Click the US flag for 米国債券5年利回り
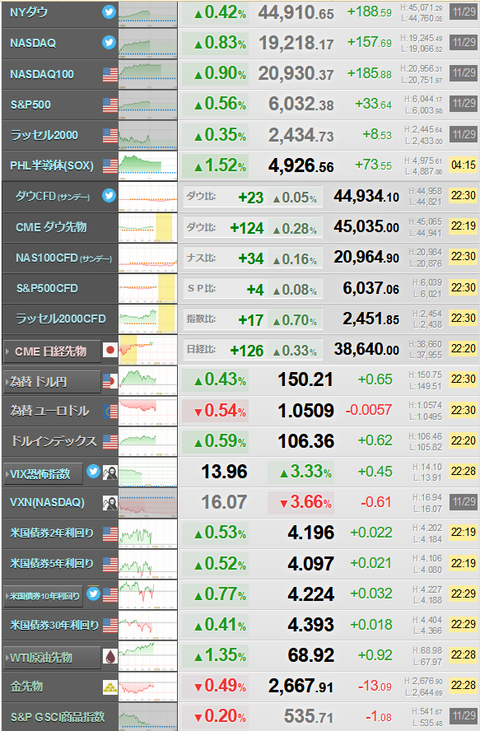The width and height of the screenshot is (480, 731). 110,564
